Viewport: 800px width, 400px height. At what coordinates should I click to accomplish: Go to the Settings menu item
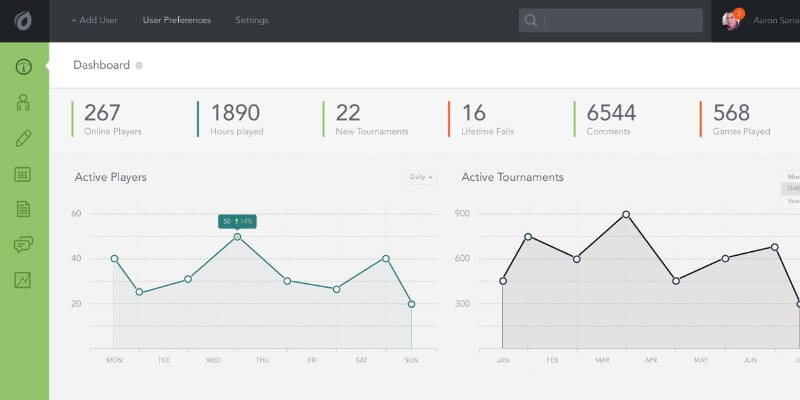tap(252, 20)
